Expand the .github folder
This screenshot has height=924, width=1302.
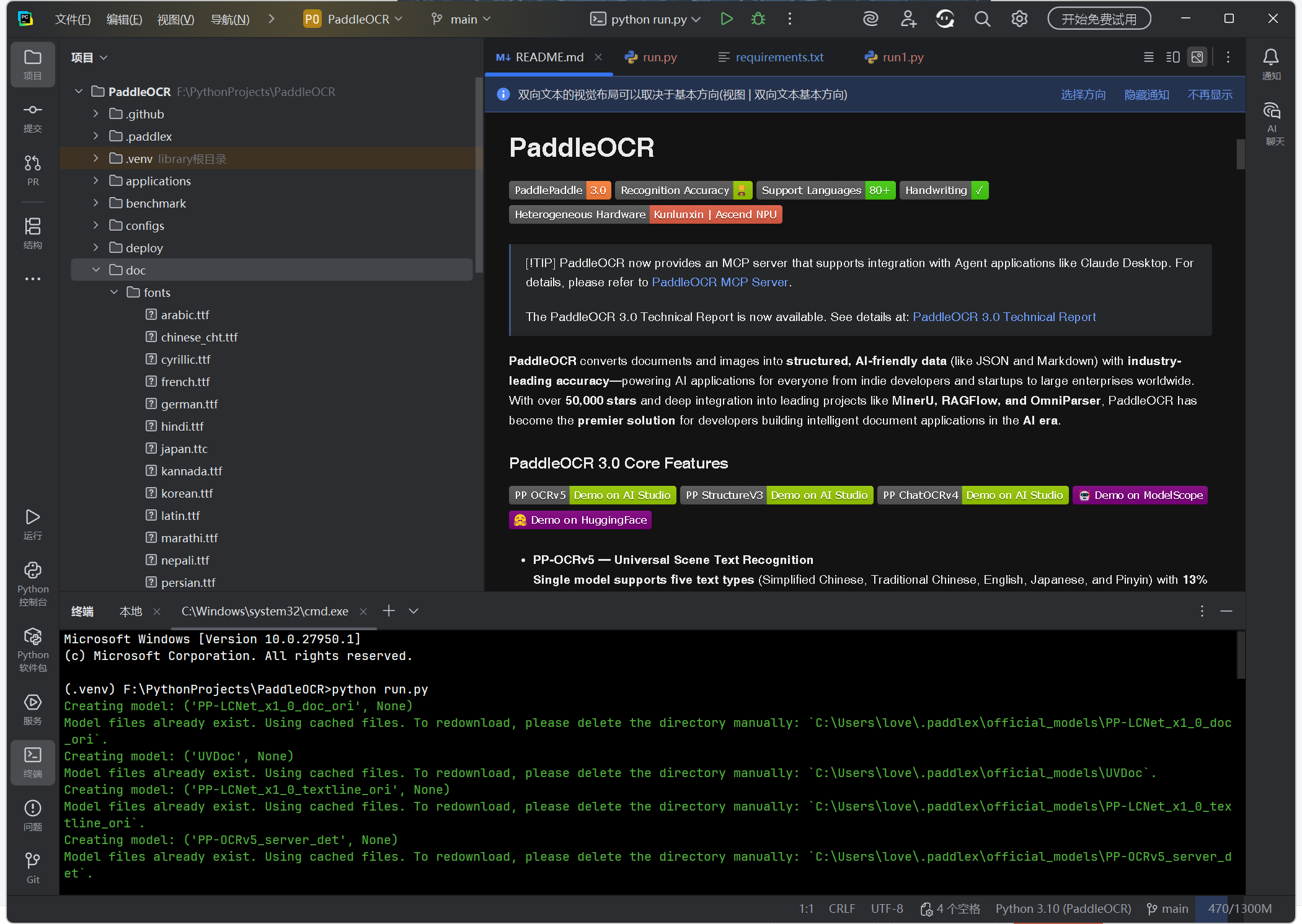tap(95, 114)
